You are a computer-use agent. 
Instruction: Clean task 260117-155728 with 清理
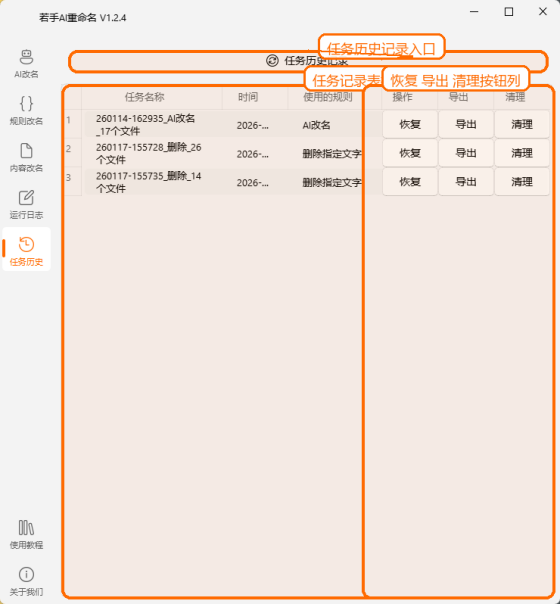(522, 153)
